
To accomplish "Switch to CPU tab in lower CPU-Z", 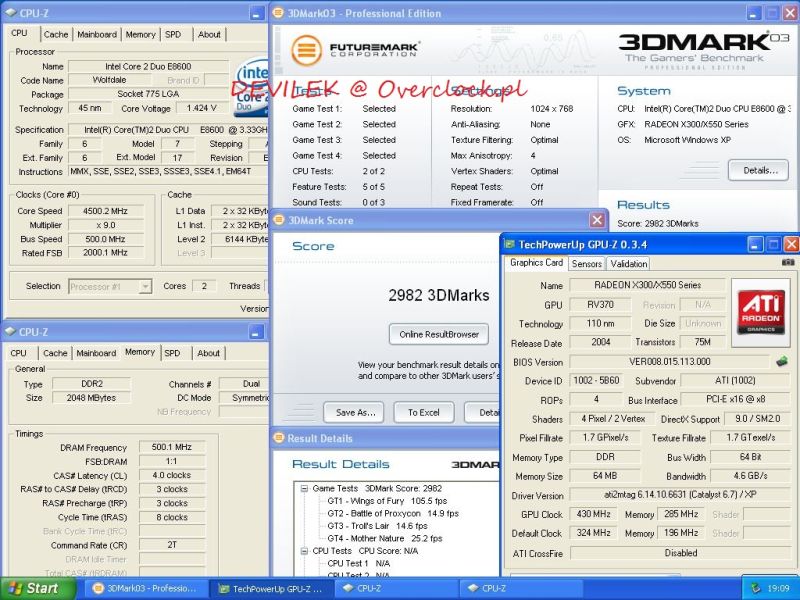I will pyautogui.click(x=18, y=353).
